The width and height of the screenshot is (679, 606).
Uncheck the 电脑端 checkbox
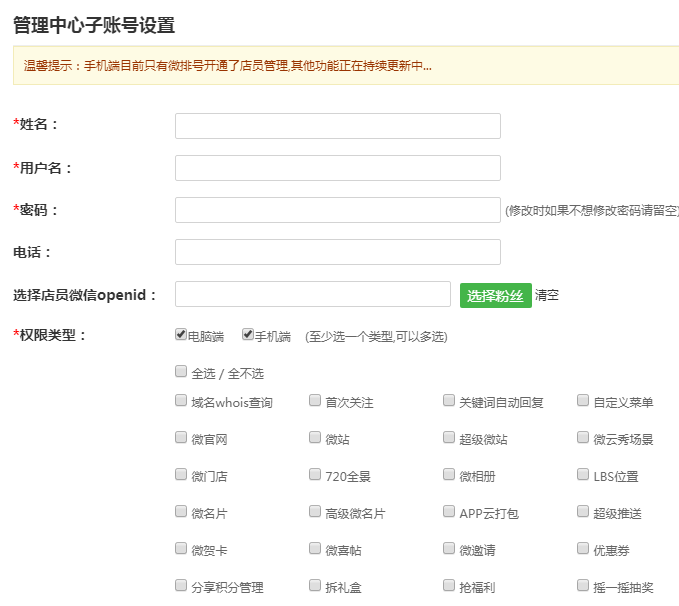(181, 335)
